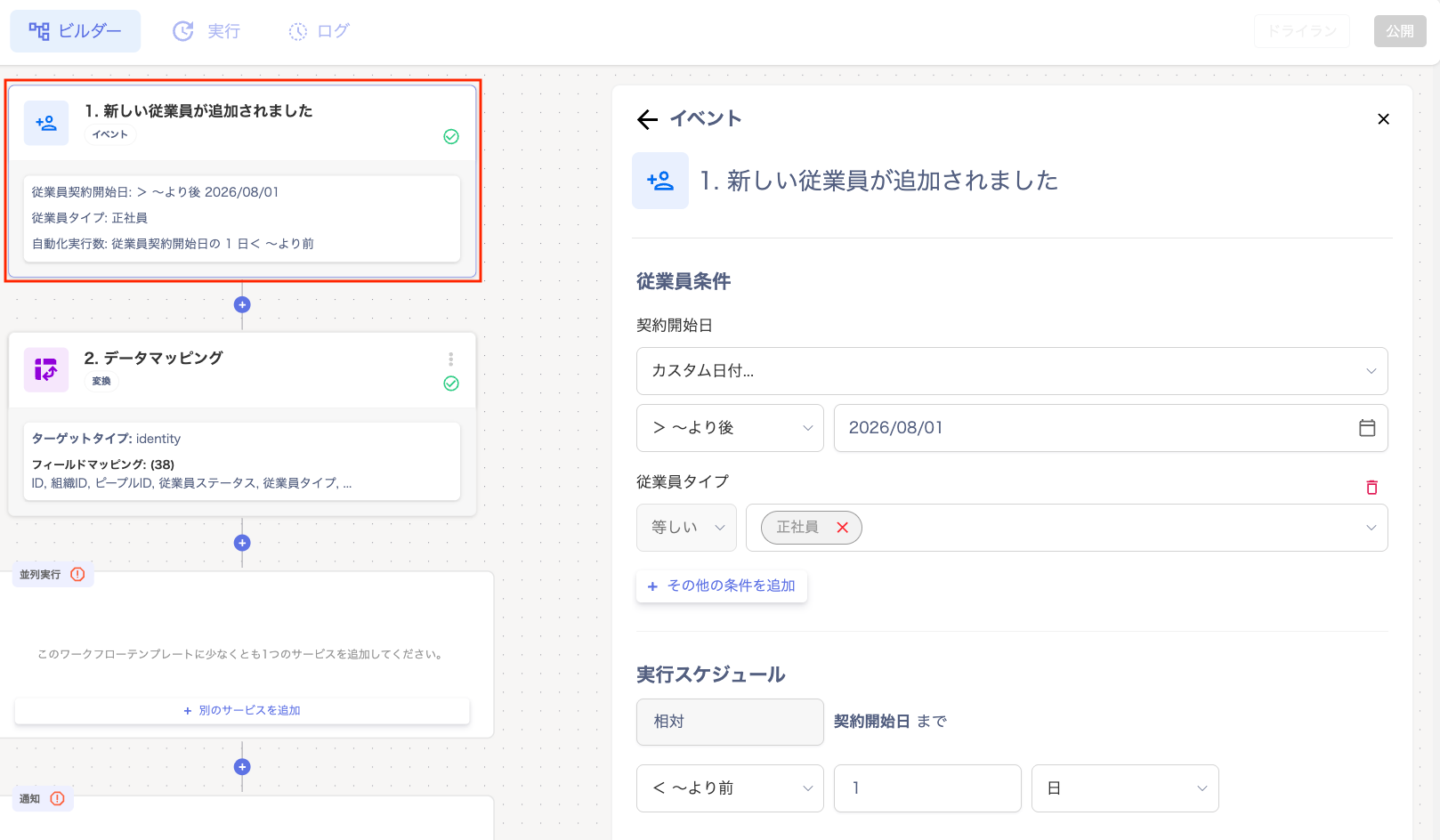This screenshot has height=840, width=1440.
Task: Open the 実行 tab
Action: (206, 31)
